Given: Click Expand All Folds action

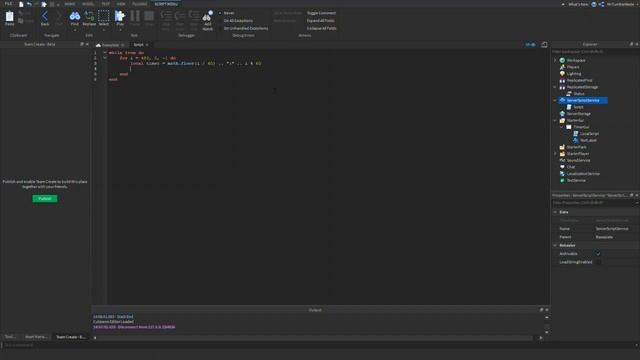Looking at the screenshot, I should point(320,20).
